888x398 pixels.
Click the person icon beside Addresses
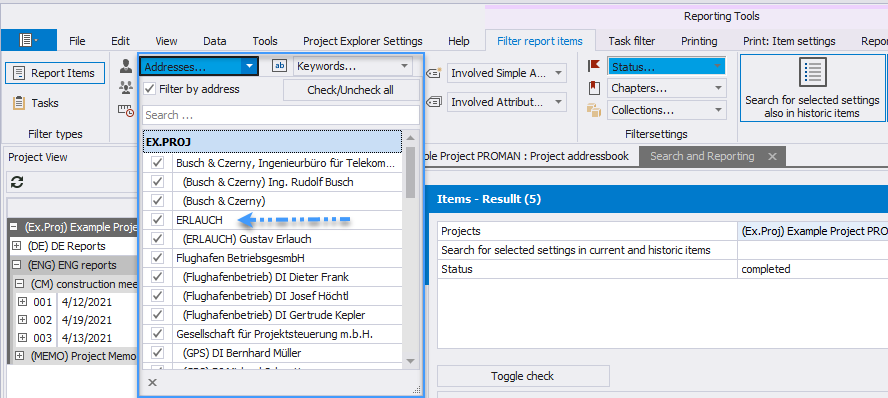(126, 66)
